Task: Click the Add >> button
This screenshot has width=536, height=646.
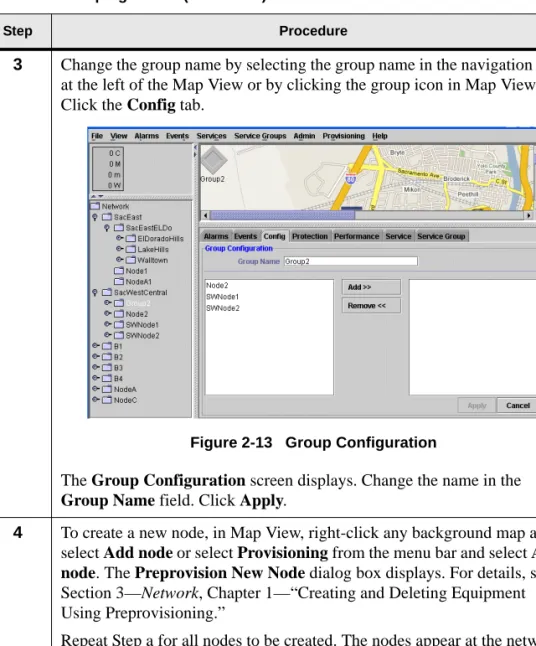Action: (371, 287)
